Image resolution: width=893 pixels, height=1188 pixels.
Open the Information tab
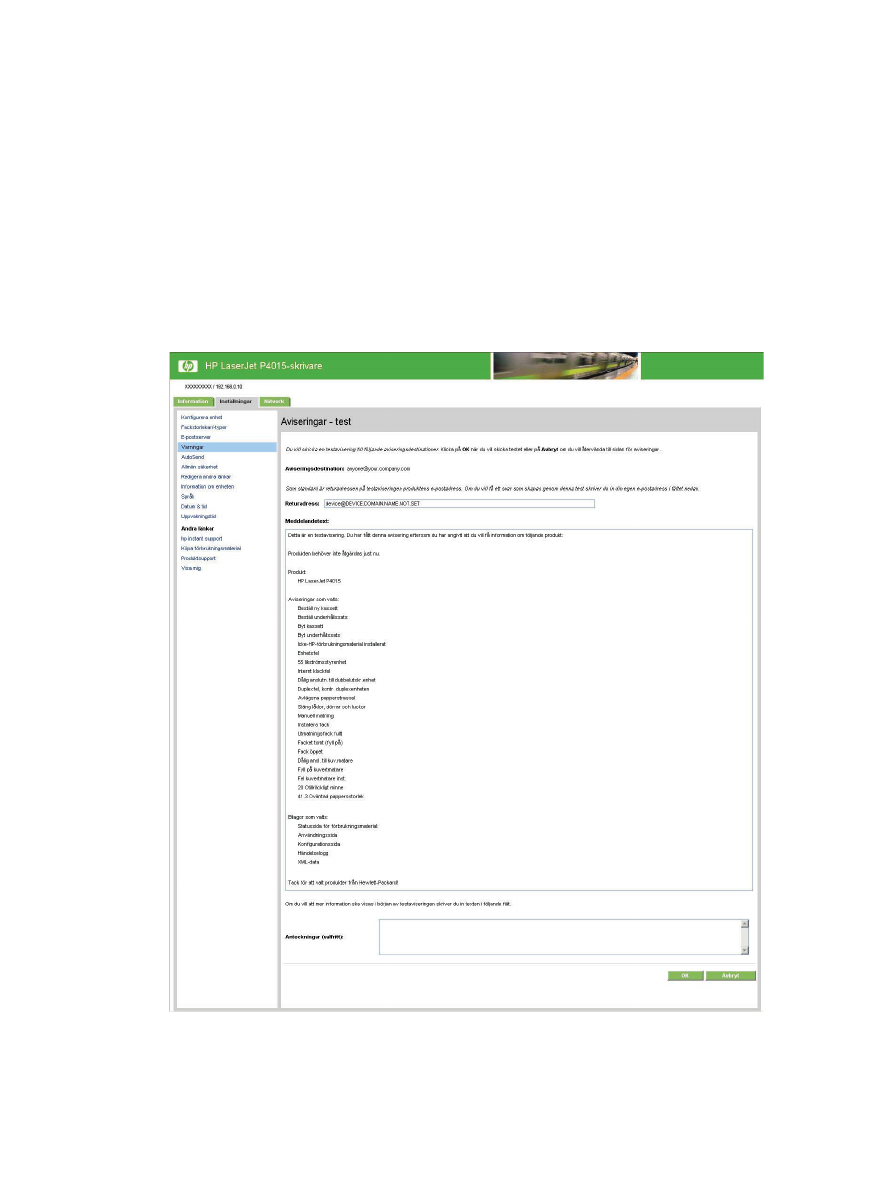(193, 402)
